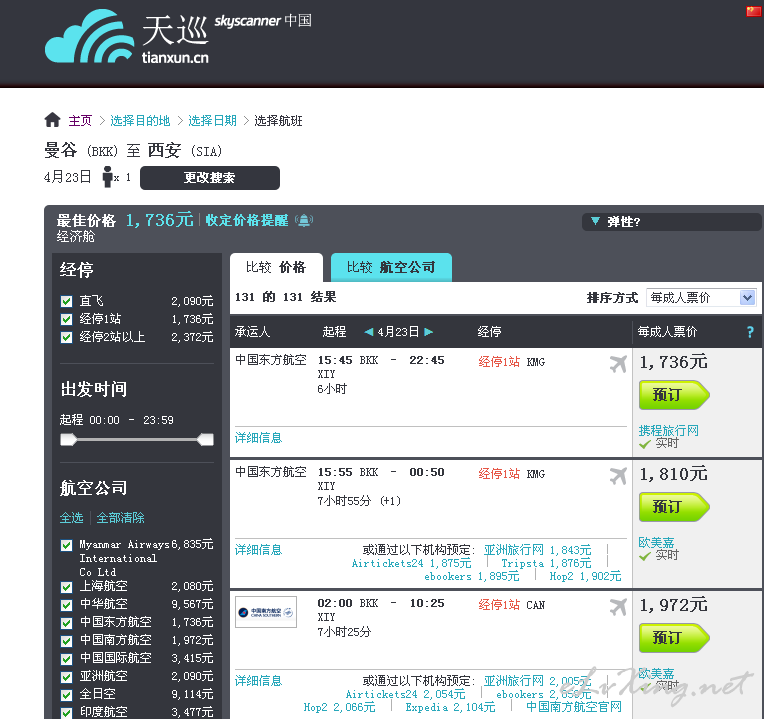The width and height of the screenshot is (764, 719).
Task: Open 详细信息 for 15:45 flight
Action: click(x=258, y=437)
